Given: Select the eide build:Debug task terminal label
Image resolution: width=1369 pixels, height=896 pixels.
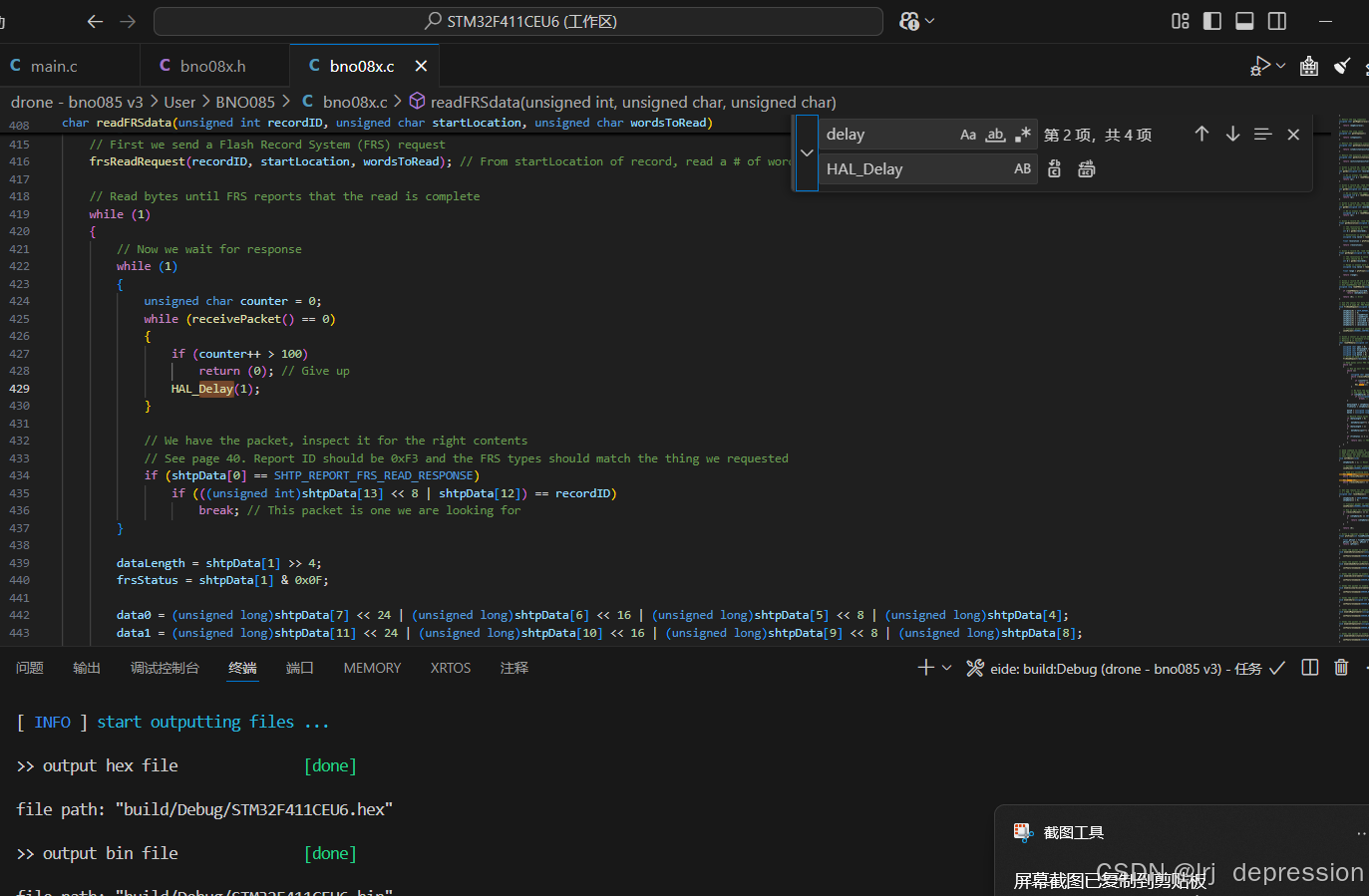Looking at the screenshot, I should pyautogui.click(x=1125, y=669).
